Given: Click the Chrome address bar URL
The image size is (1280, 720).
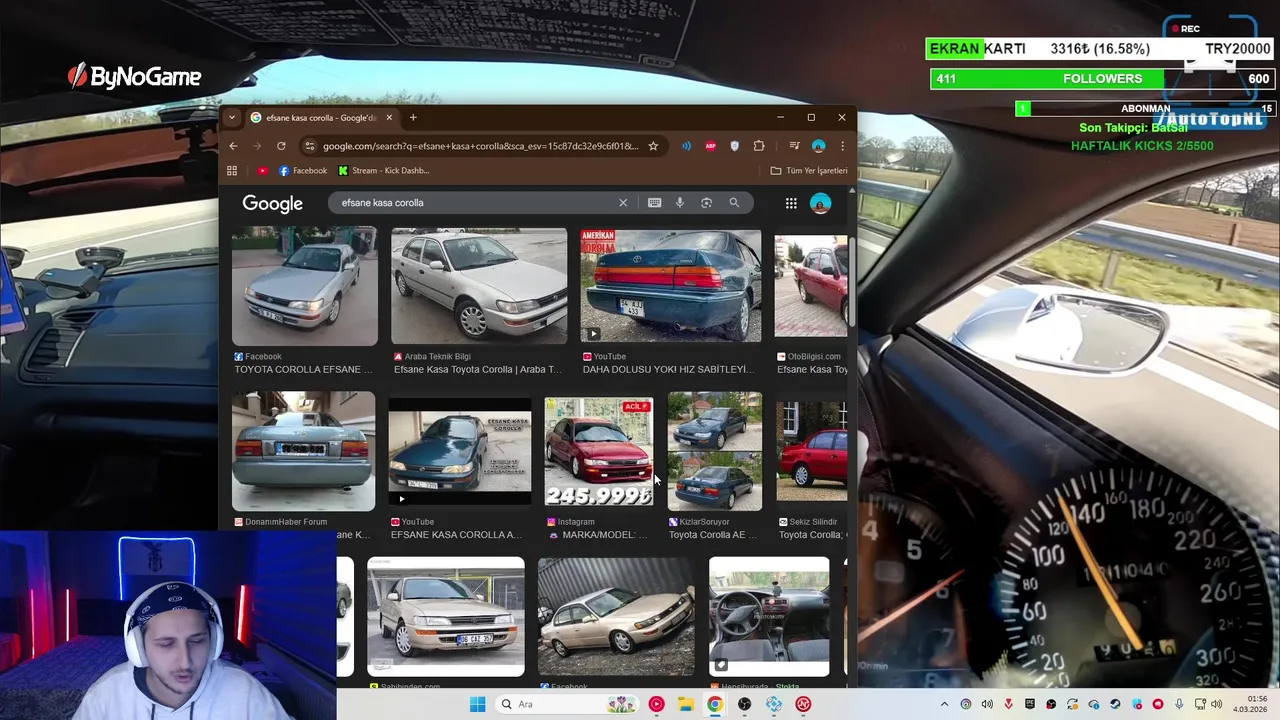Looking at the screenshot, I should tap(480, 146).
